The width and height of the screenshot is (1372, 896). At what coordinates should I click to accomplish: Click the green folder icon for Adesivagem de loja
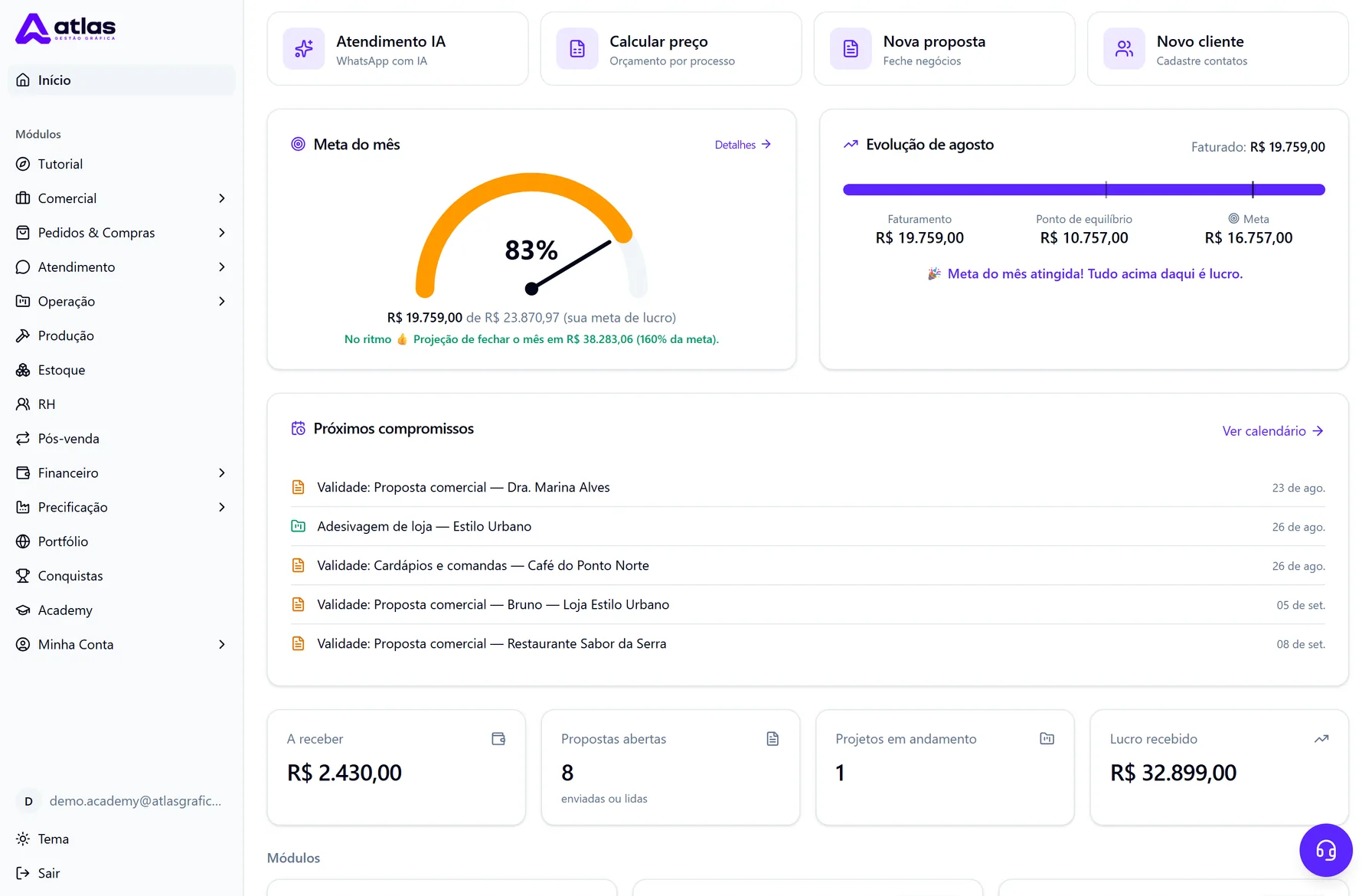tap(298, 526)
